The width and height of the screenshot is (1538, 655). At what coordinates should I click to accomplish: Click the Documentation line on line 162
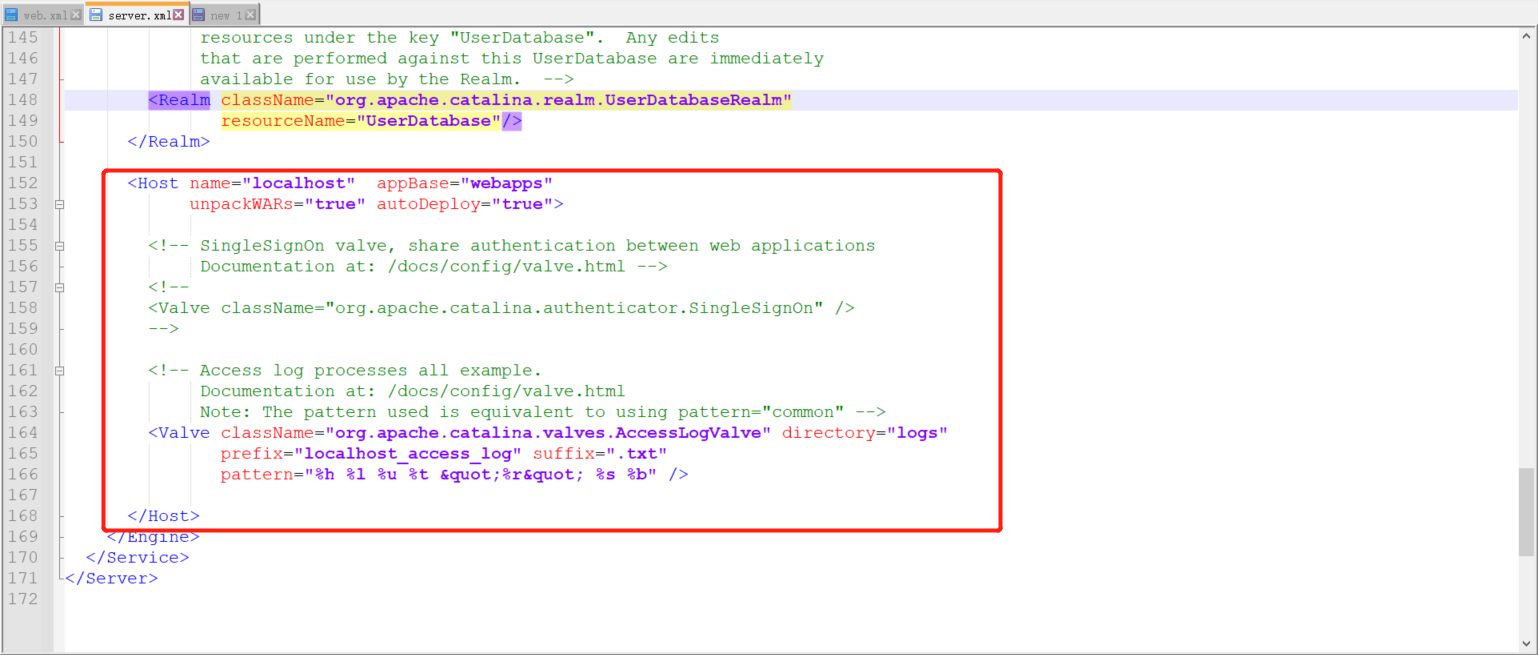tap(413, 391)
